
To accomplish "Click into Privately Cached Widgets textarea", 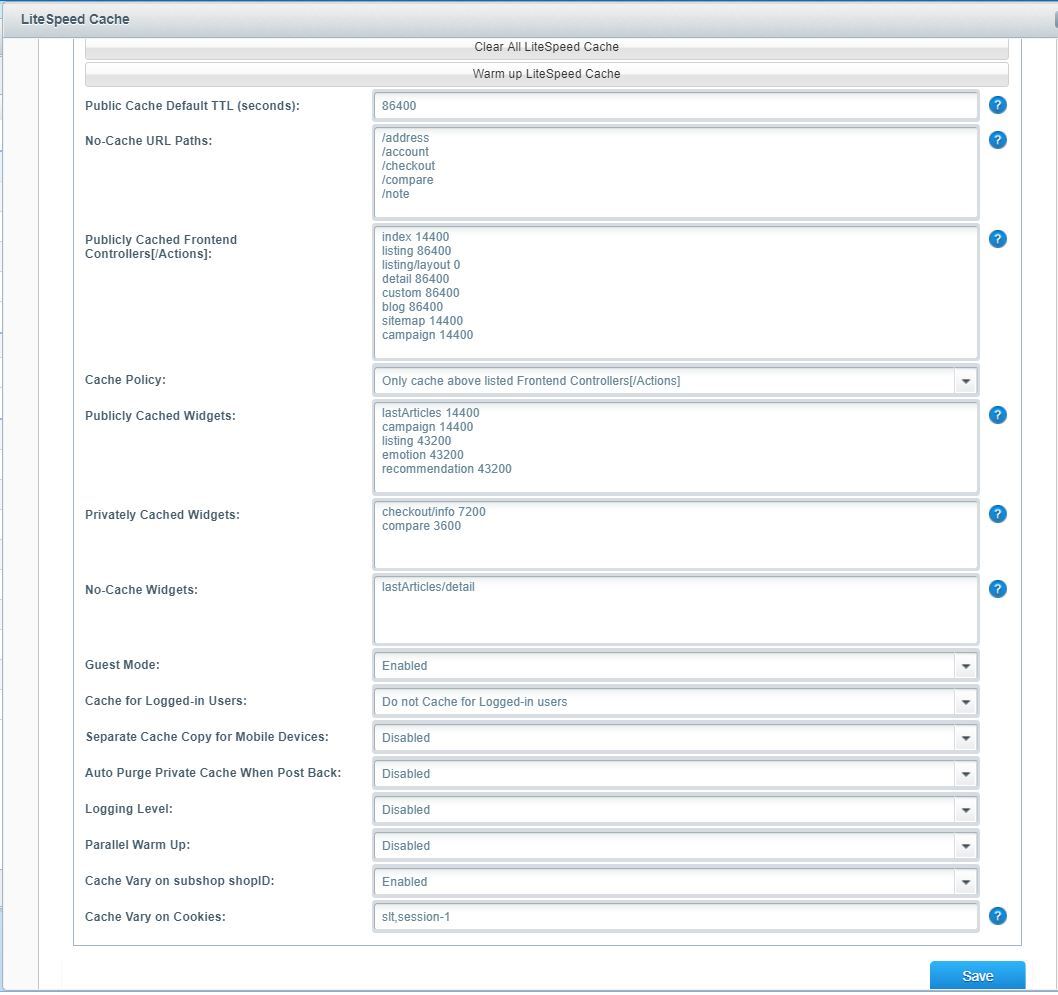I will coord(675,536).
